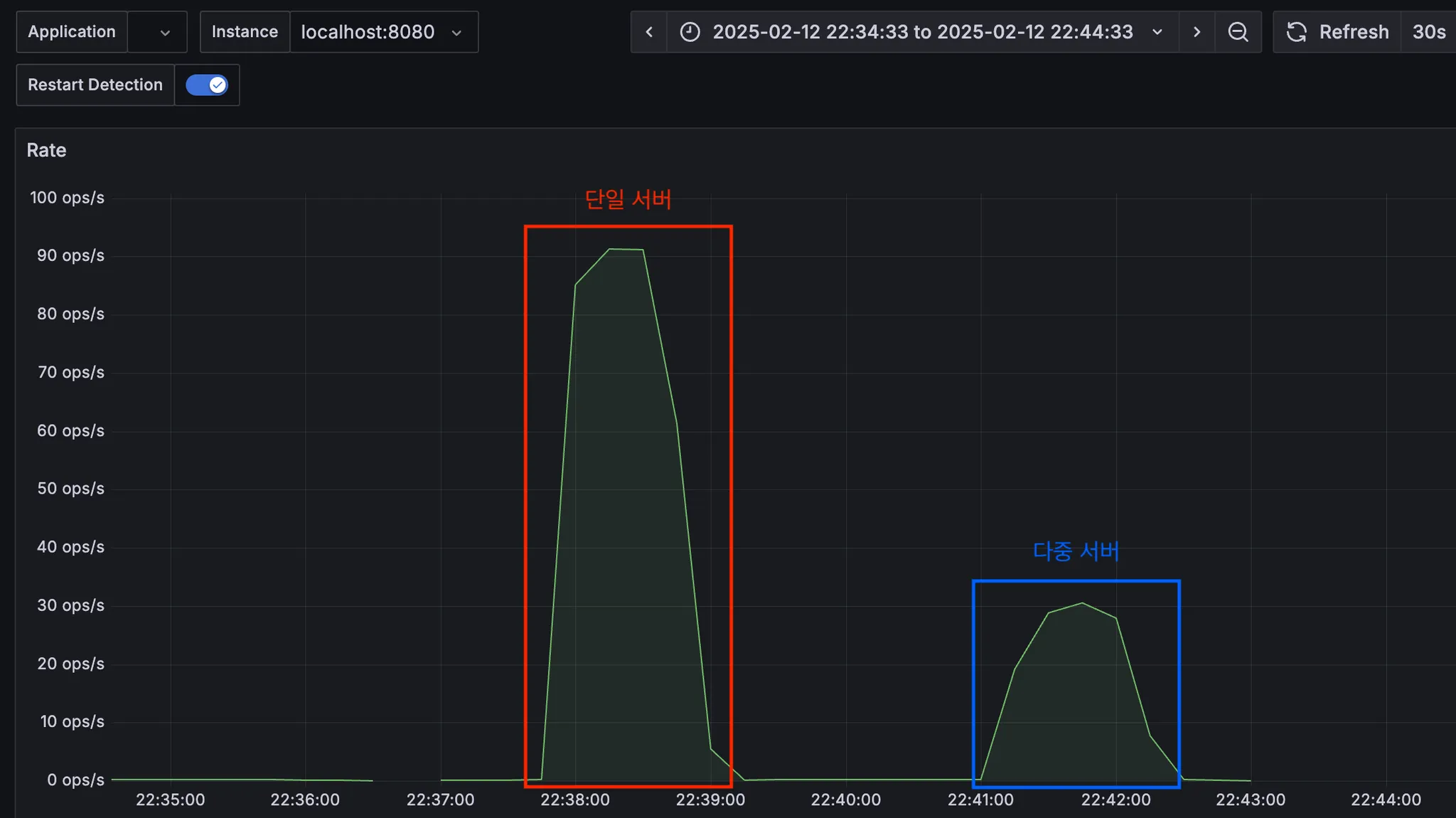Open the 30s refresh interval selector

pyautogui.click(x=1428, y=32)
